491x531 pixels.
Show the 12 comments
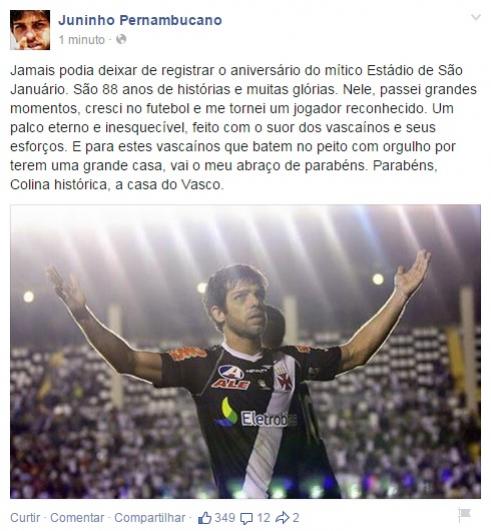tap(263, 517)
